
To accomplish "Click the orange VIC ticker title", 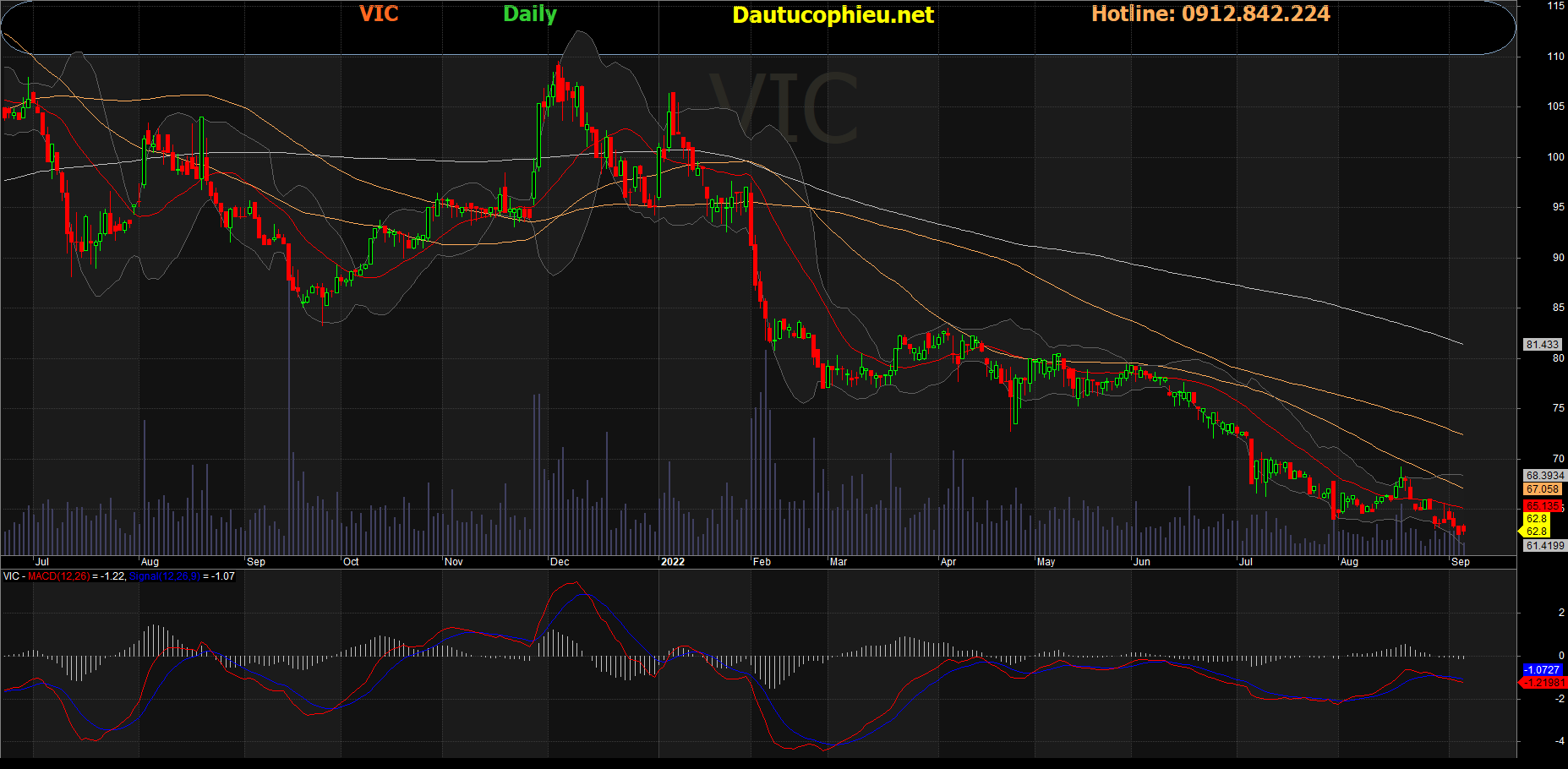I will pos(378,14).
